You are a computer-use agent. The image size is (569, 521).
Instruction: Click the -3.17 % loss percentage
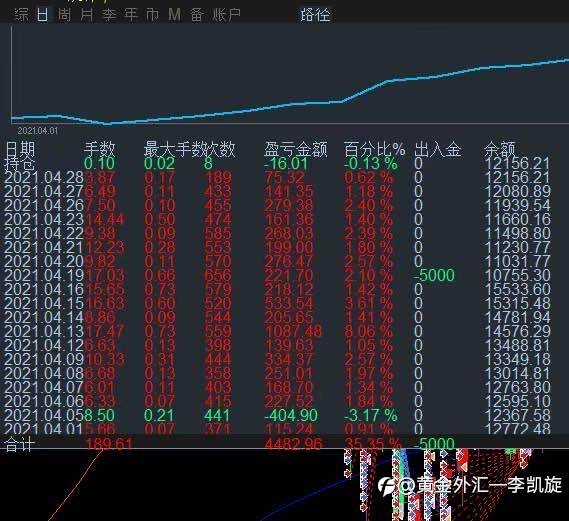(371, 415)
